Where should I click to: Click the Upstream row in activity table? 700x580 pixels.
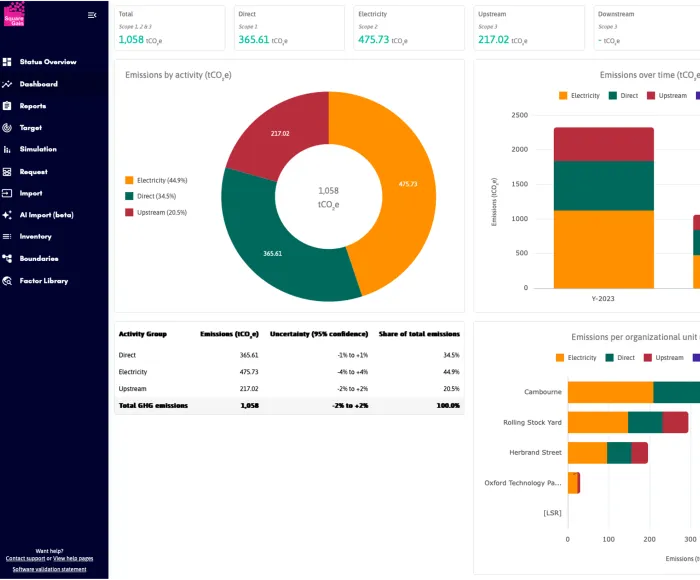point(289,389)
